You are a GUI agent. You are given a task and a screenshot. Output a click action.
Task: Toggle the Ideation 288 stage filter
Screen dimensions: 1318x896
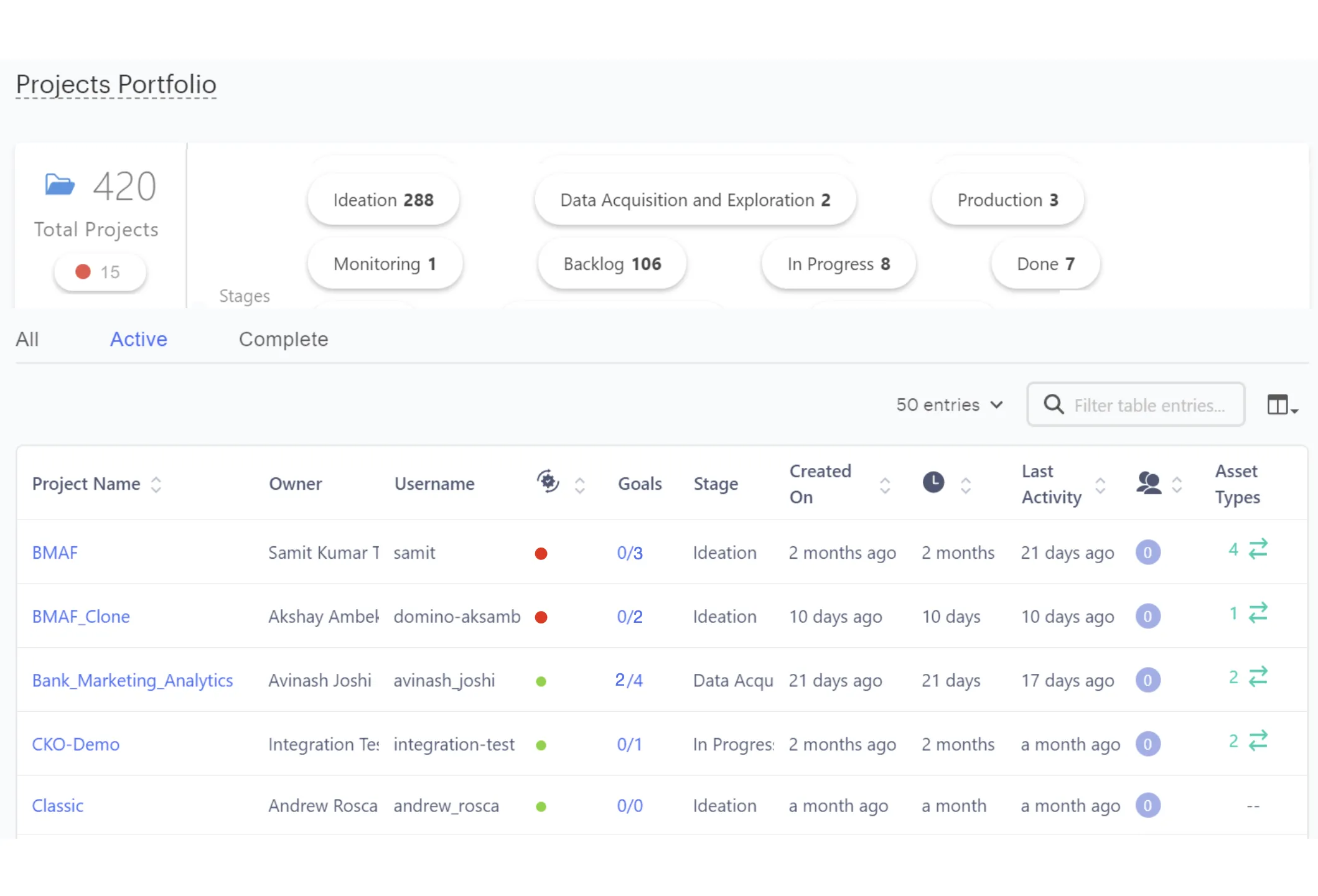(383, 200)
